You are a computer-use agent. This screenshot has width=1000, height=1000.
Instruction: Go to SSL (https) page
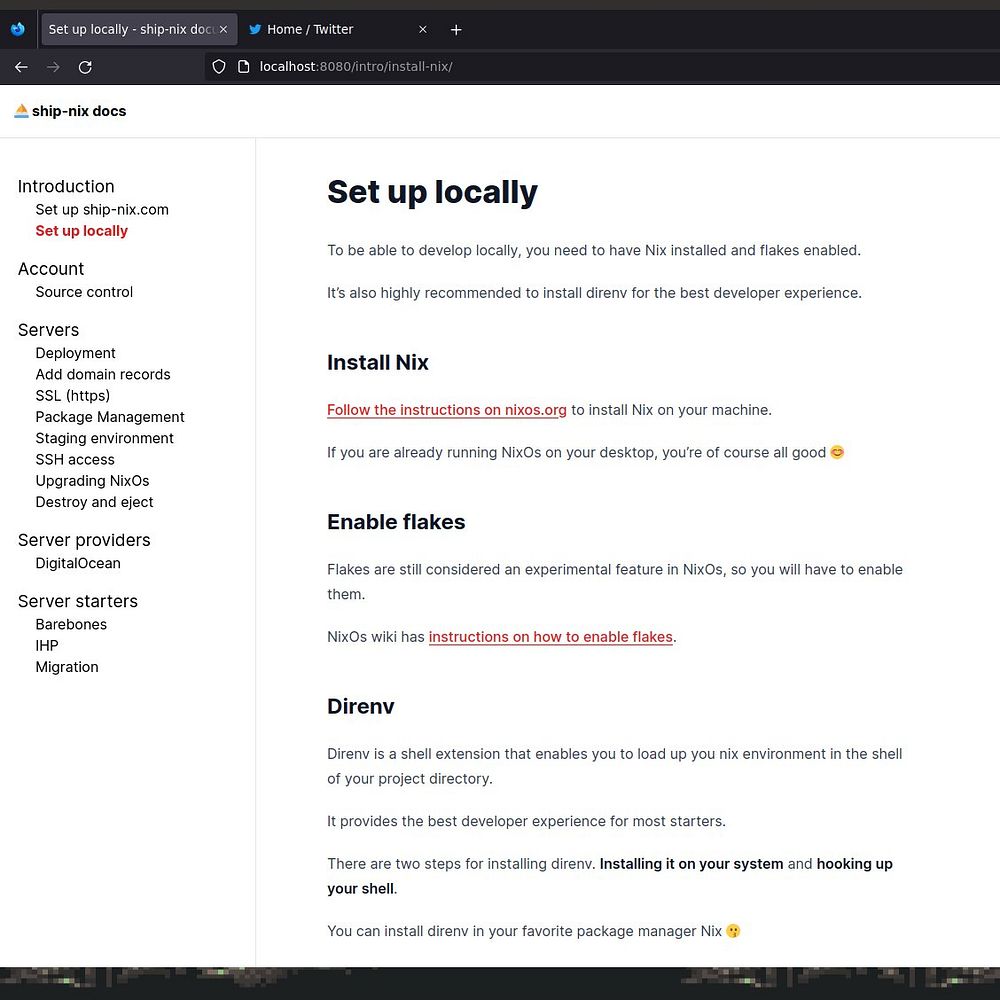73,395
